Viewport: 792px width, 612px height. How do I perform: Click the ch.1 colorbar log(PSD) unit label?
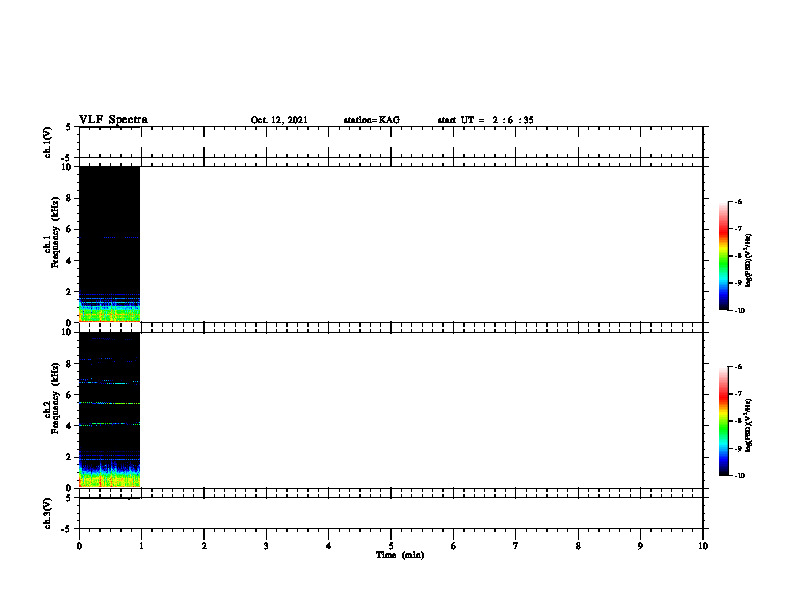tap(748, 261)
